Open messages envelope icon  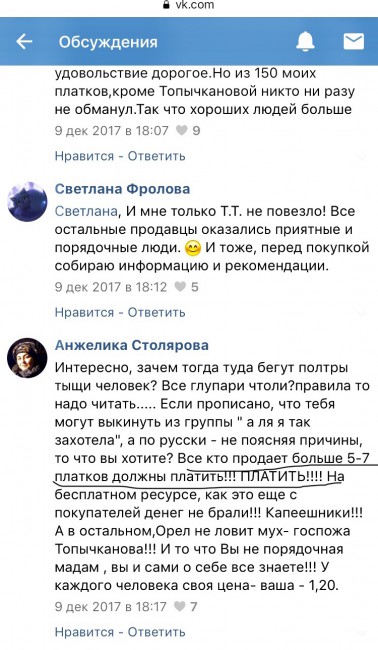[x=354, y=41]
